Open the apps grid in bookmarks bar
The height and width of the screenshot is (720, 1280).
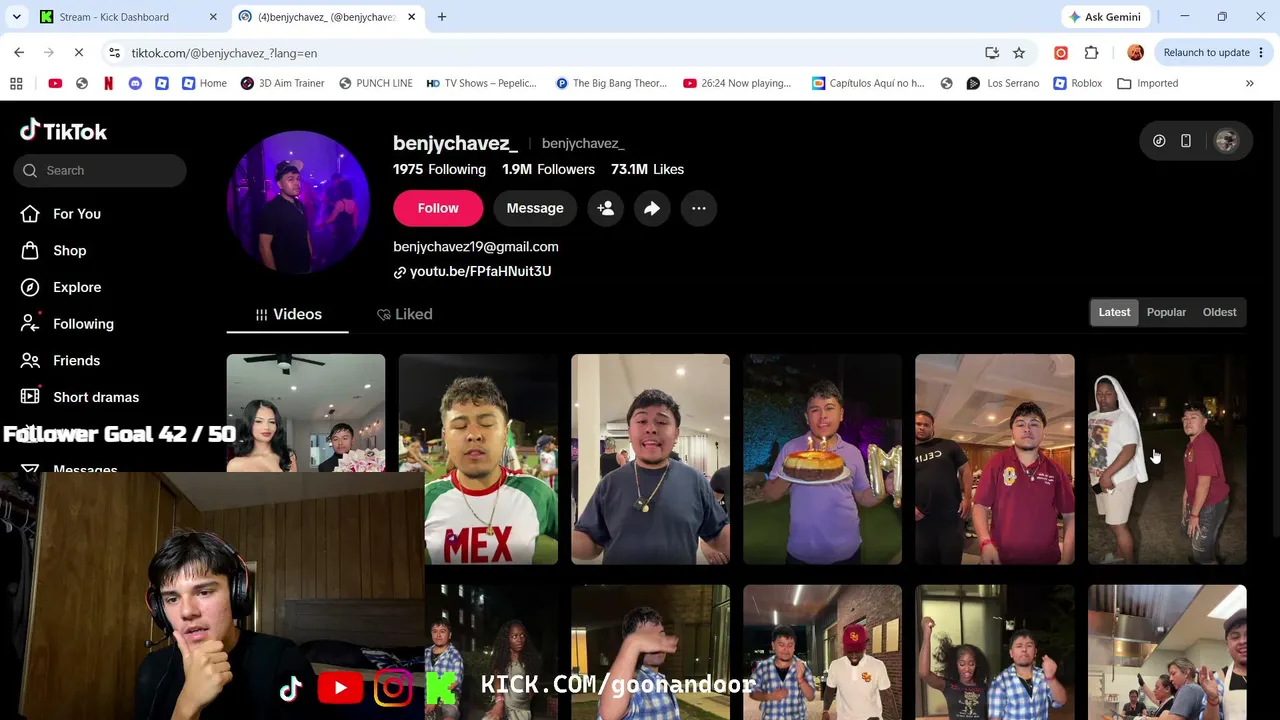click(16, 84)
